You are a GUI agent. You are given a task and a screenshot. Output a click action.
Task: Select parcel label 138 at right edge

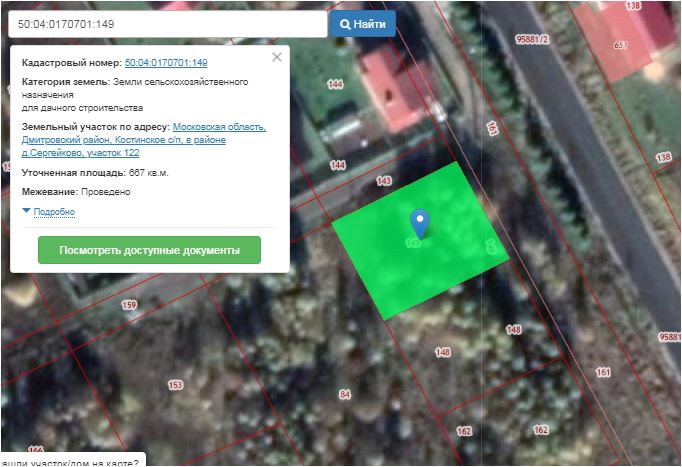coord(662,158)
